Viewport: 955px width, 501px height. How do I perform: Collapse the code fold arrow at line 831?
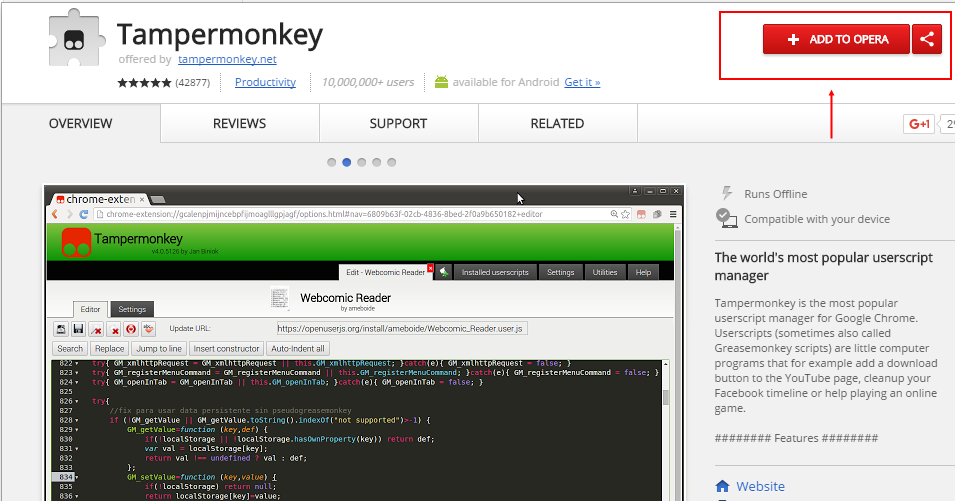point(77,449)
